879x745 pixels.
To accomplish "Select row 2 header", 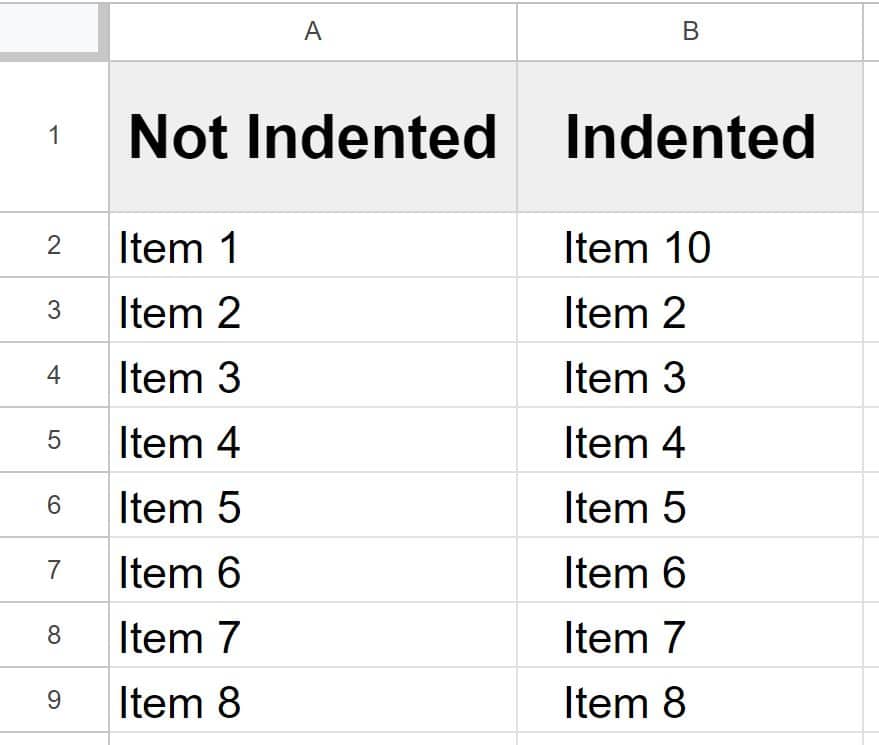I will coord(52,247).
